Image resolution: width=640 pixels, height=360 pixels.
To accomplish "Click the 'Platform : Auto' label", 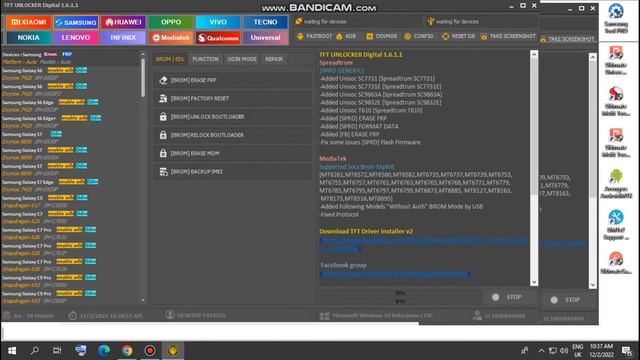I will pos(19,62).
